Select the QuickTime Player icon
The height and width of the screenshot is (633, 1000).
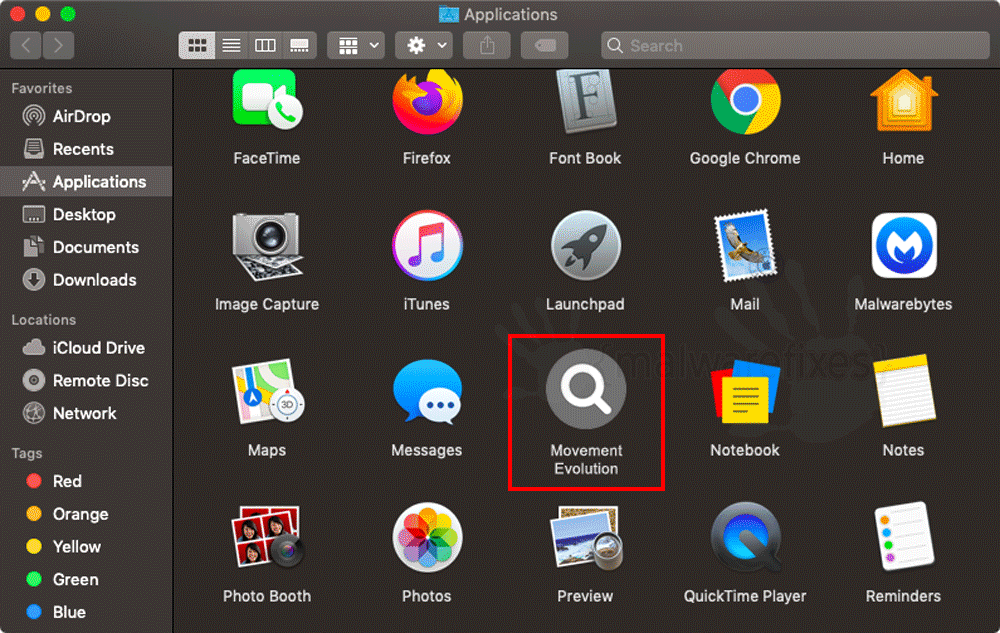coord(745,537)
